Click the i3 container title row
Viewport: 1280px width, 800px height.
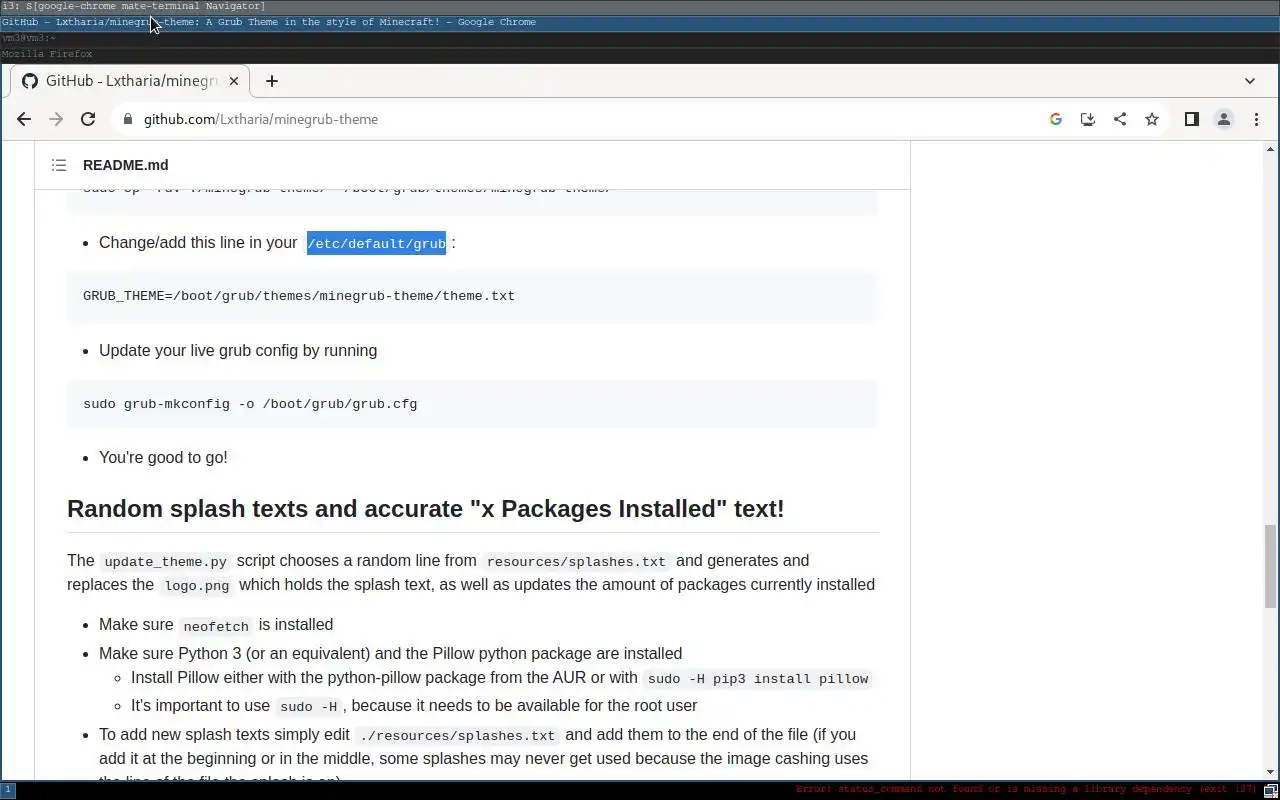point(640,7)
